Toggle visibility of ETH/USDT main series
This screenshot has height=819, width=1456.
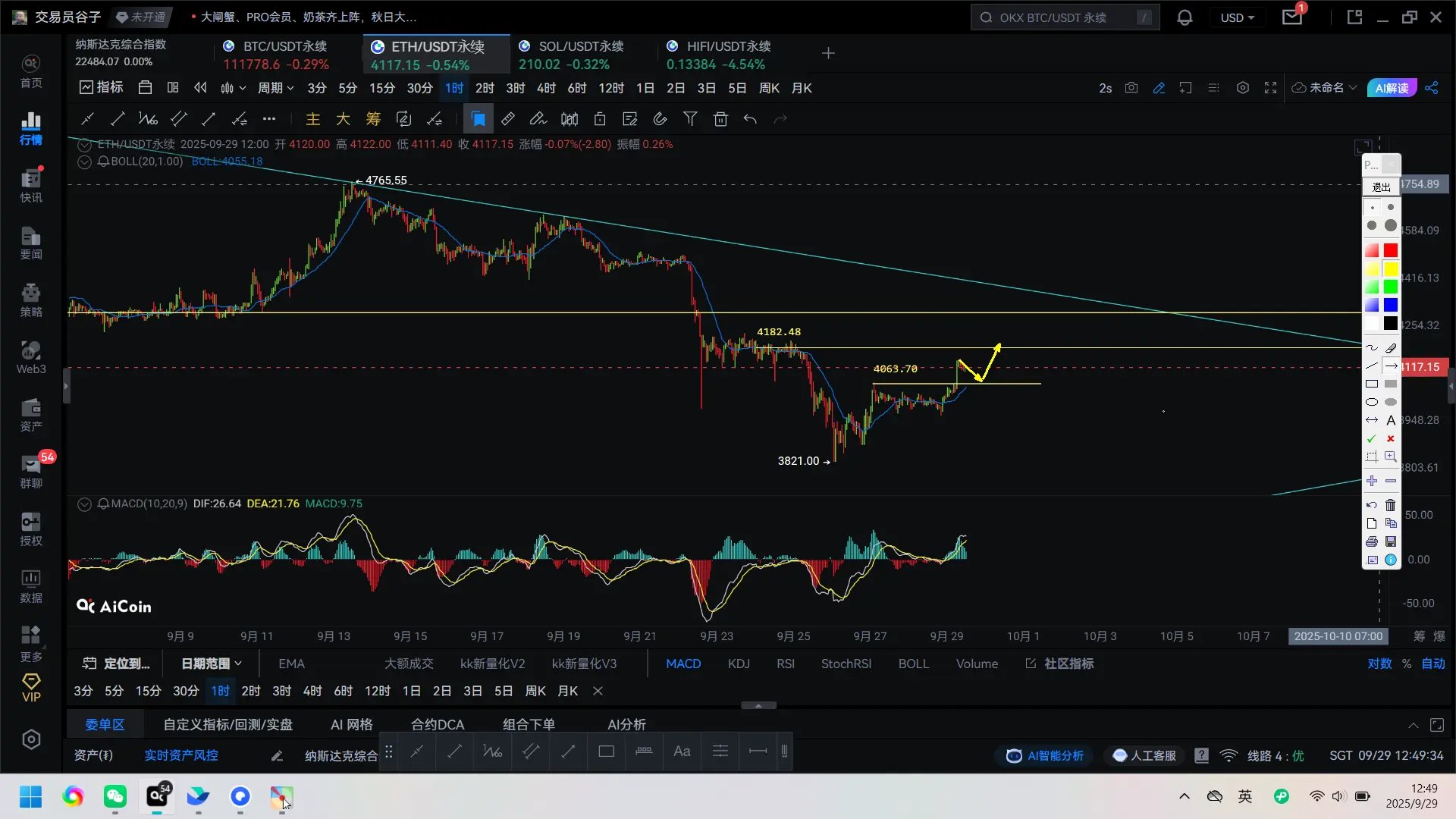(84, 144)
